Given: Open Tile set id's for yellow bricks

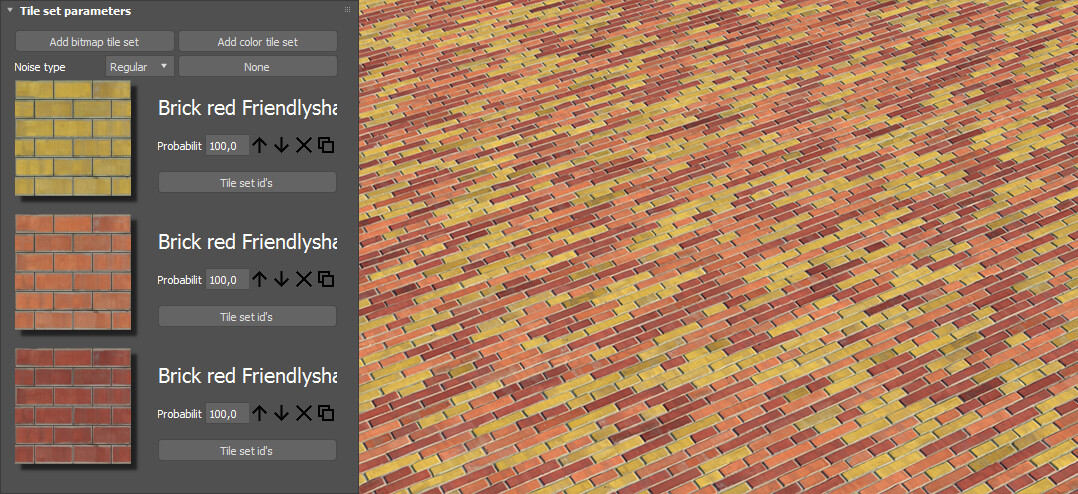Looking at the screenshot, I should pos(247,182).
